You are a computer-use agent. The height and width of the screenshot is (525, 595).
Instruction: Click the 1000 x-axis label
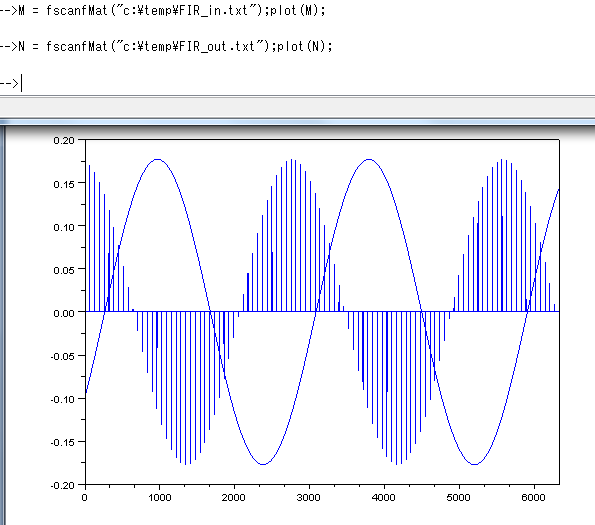point(160,498)
